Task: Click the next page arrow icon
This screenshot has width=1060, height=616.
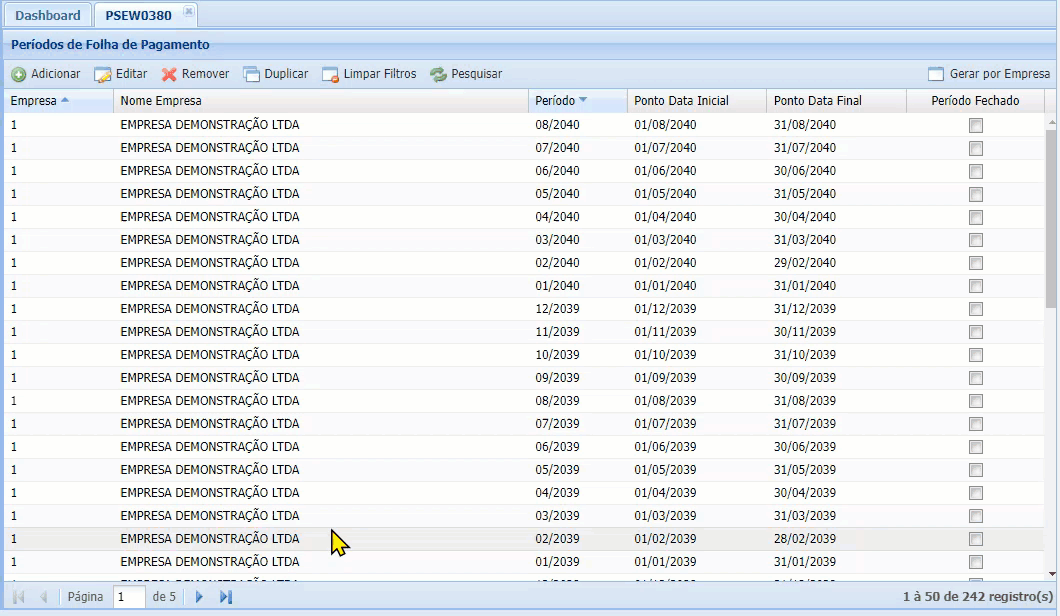Action: tap(198, 596)
